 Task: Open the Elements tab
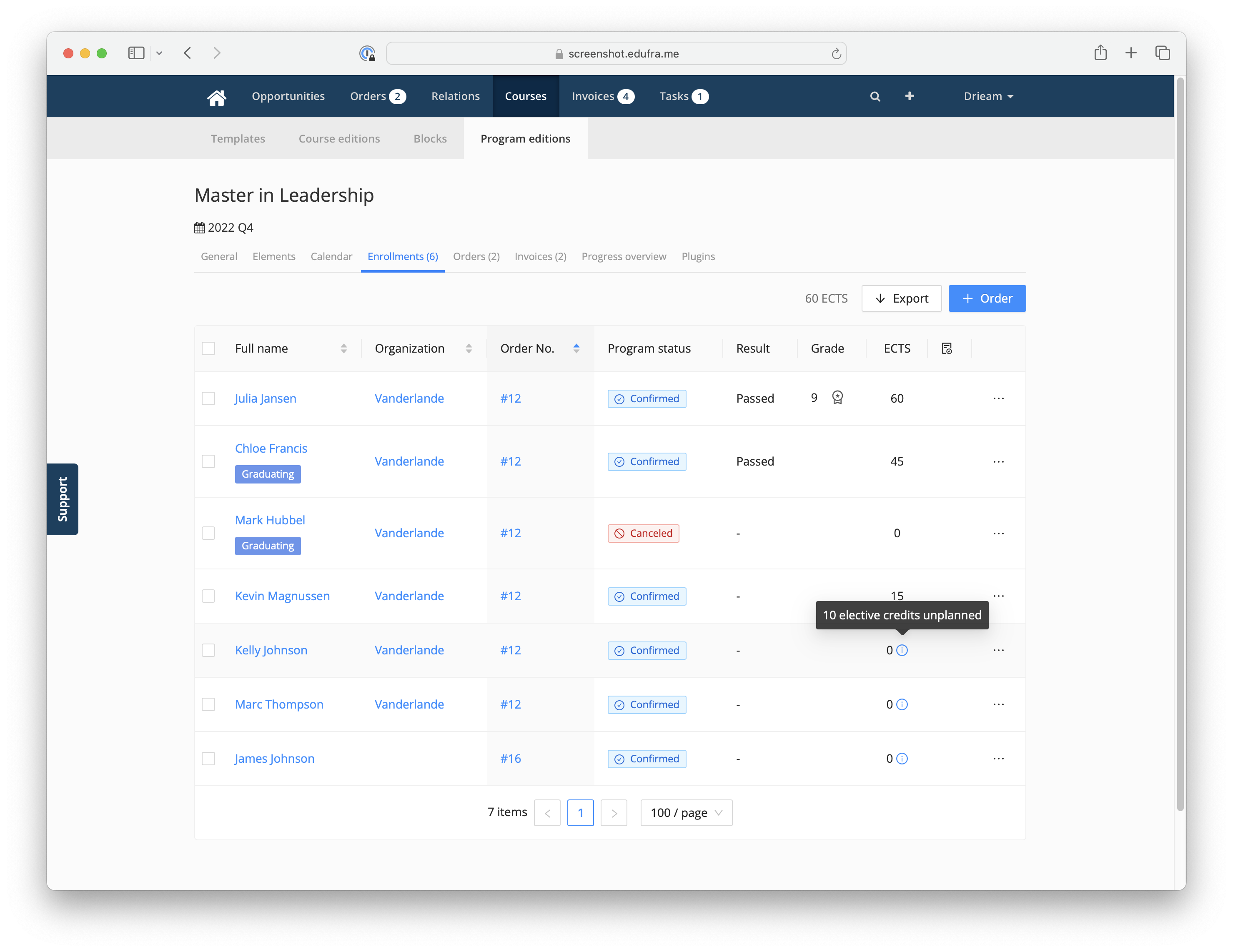pos(274,257)
